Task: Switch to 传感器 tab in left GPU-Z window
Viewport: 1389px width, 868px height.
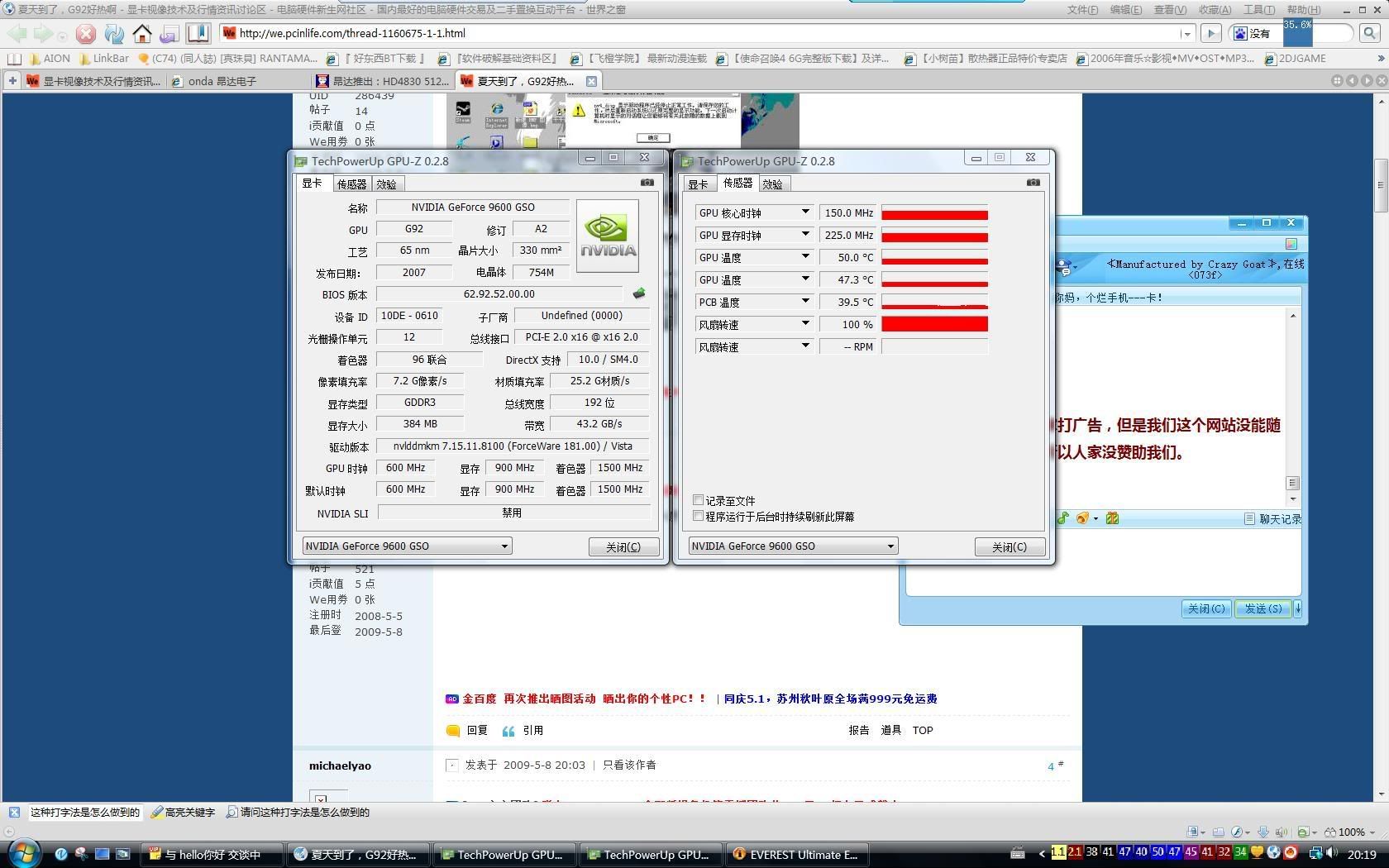Action: pyautogui.click(x=351, y=184)
